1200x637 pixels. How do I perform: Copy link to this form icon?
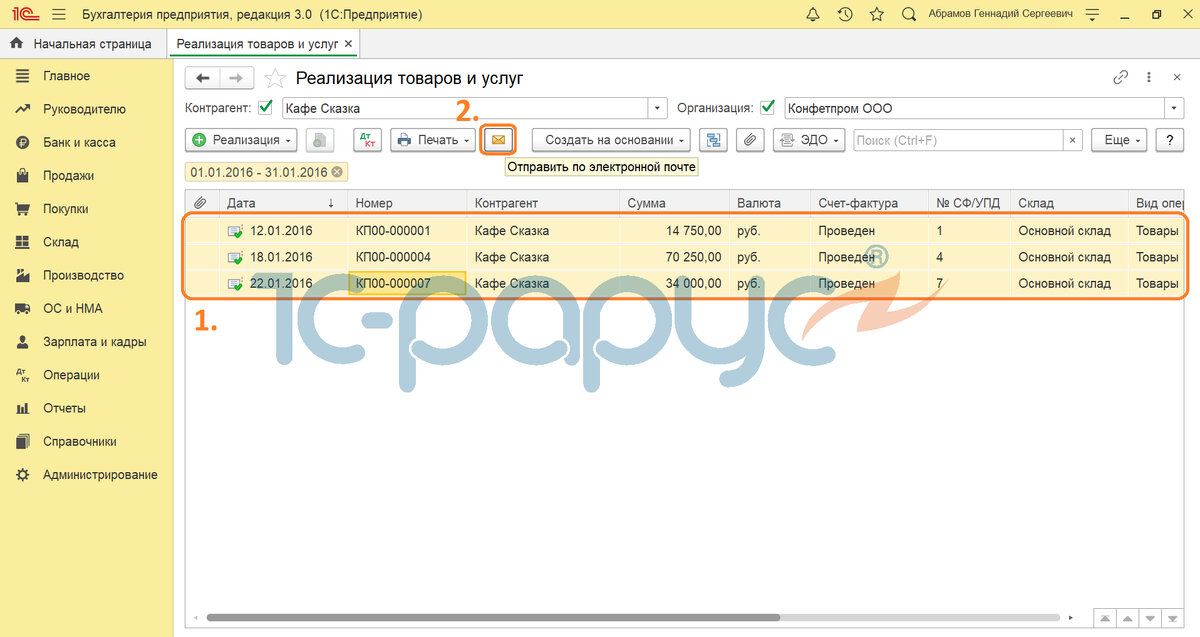pyautogui.click(x=1121, y=78)
